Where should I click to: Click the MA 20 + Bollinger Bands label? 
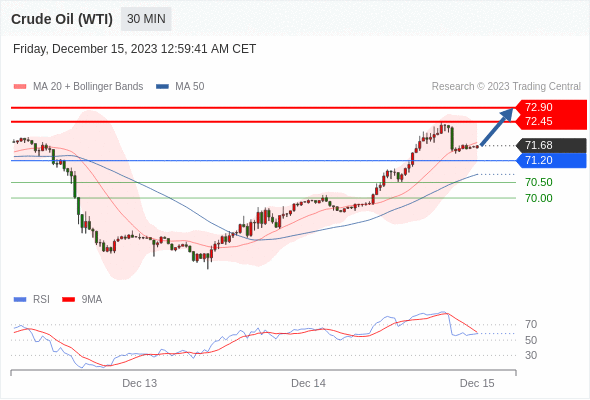point(88,87)
